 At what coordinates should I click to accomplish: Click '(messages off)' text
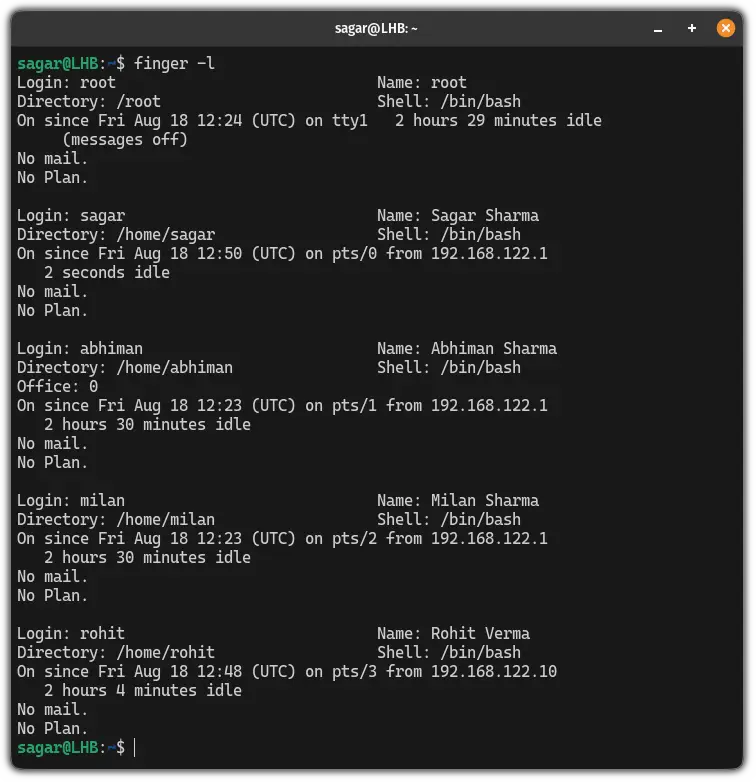coord(125,140)
